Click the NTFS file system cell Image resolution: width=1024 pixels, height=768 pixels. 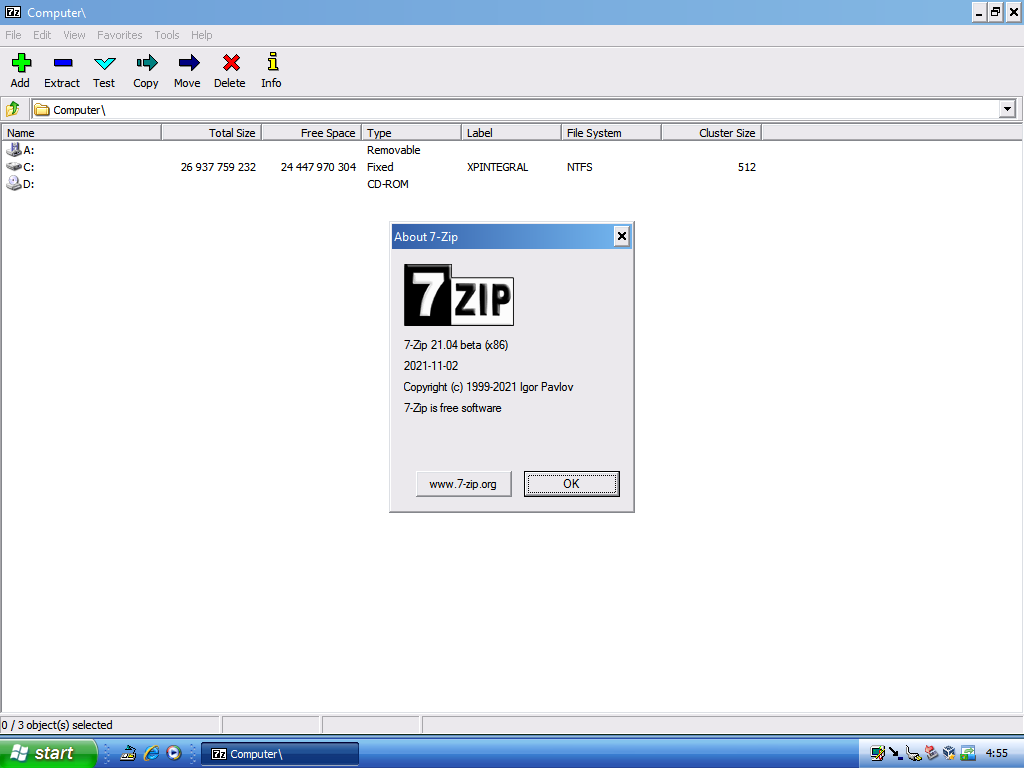[579, 167]
